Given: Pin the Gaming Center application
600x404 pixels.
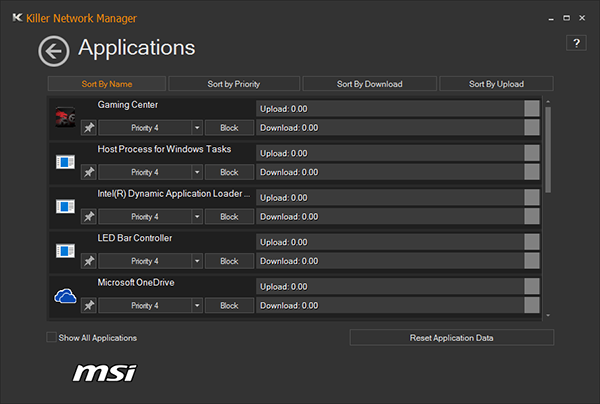Looking at the screenshot, I should [89, 127].
